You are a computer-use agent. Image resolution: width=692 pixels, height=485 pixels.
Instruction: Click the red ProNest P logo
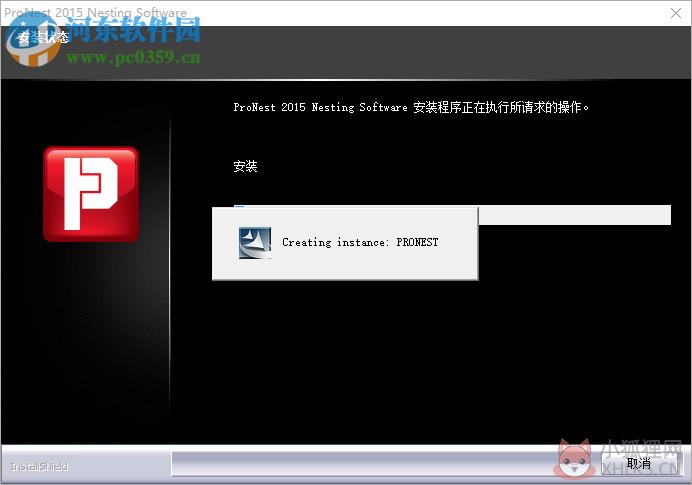click(91, 194)
